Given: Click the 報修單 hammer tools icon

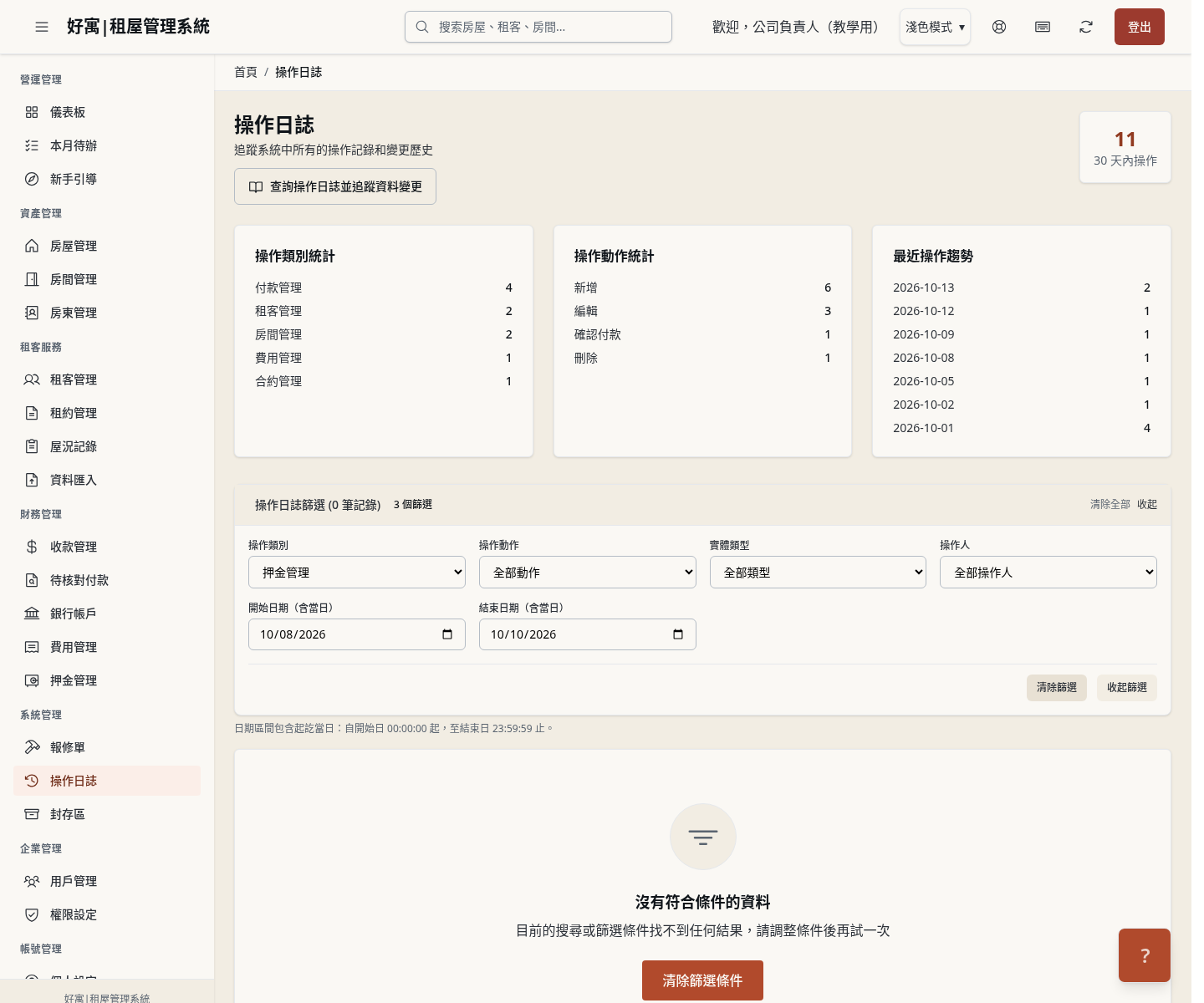Looking at the screenshot, I should tap(32, 747).
